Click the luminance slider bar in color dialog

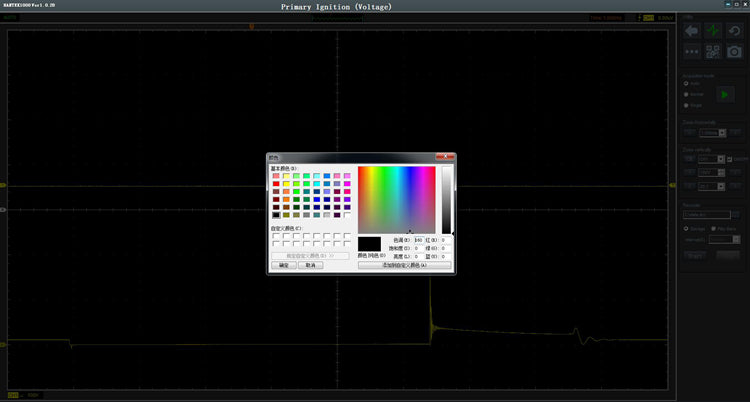coord(447,200)
